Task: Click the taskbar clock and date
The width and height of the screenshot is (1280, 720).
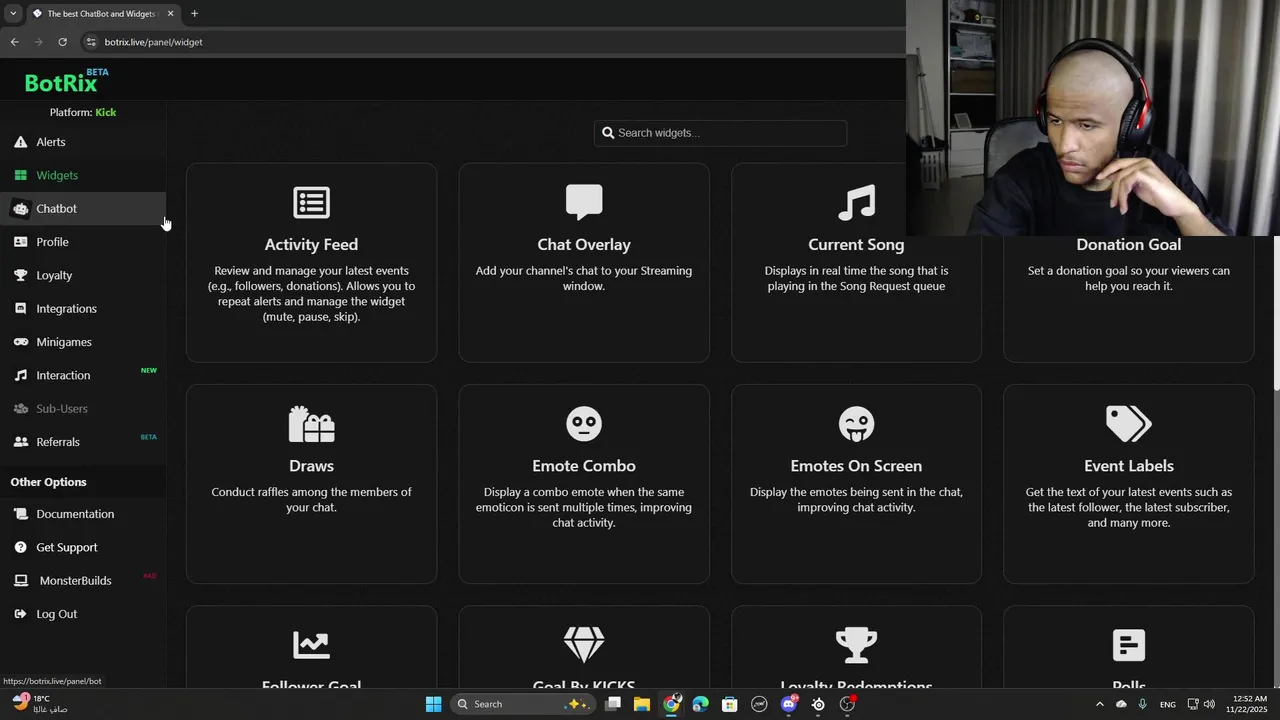Action: (x=1247, y=704)
